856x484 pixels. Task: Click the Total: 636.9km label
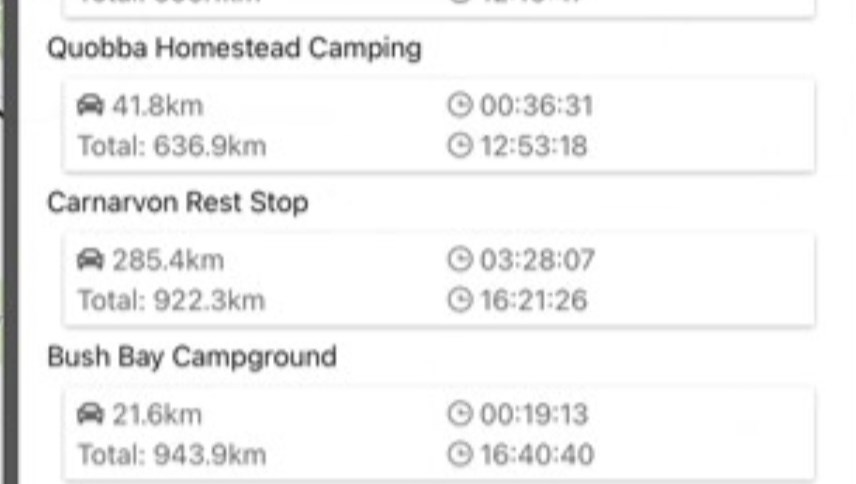point(172,146)
